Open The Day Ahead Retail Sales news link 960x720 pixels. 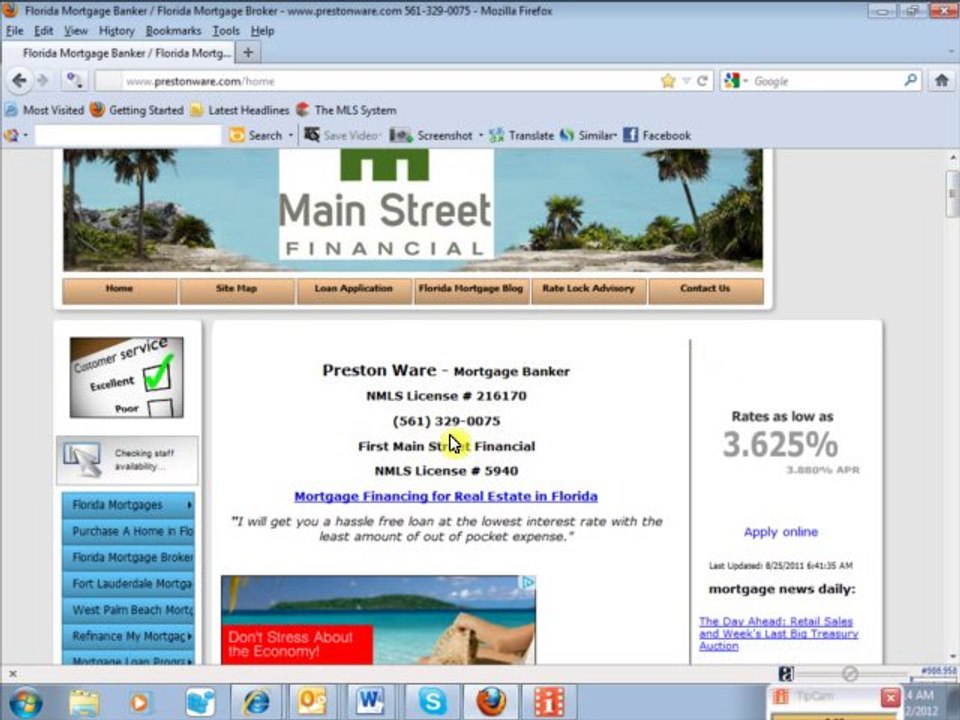778,634
